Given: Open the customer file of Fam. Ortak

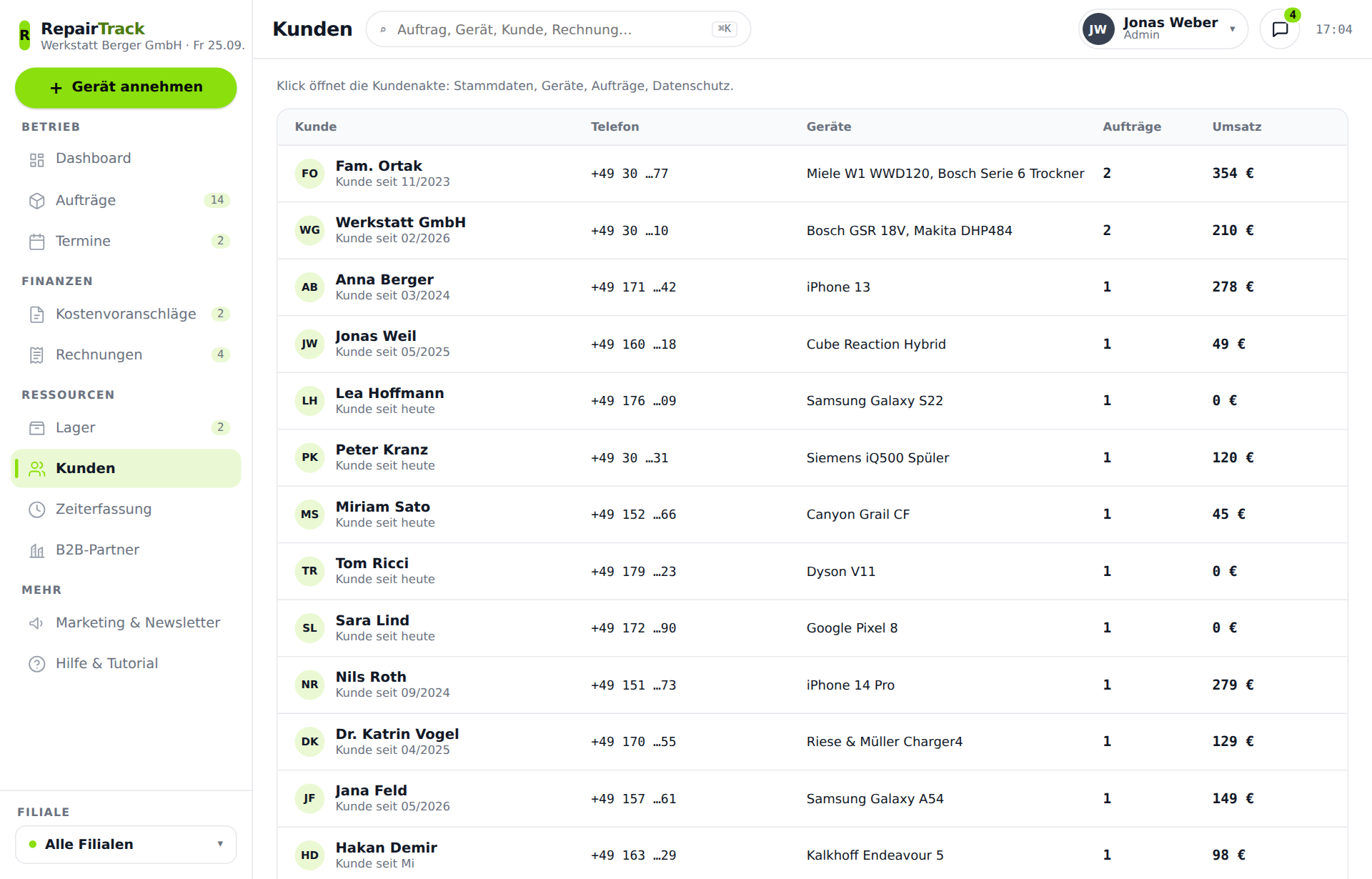Looking at the screenshot, I should coord(812,174).
